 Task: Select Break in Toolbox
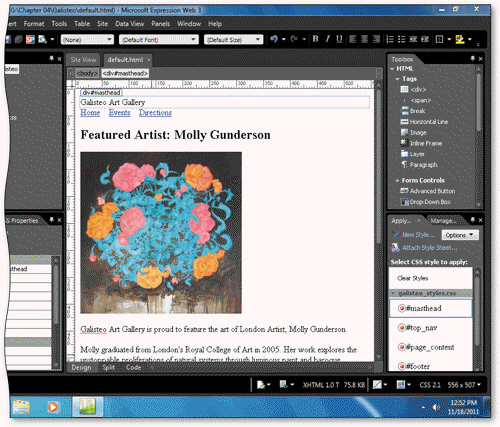[x=413, y=111]
